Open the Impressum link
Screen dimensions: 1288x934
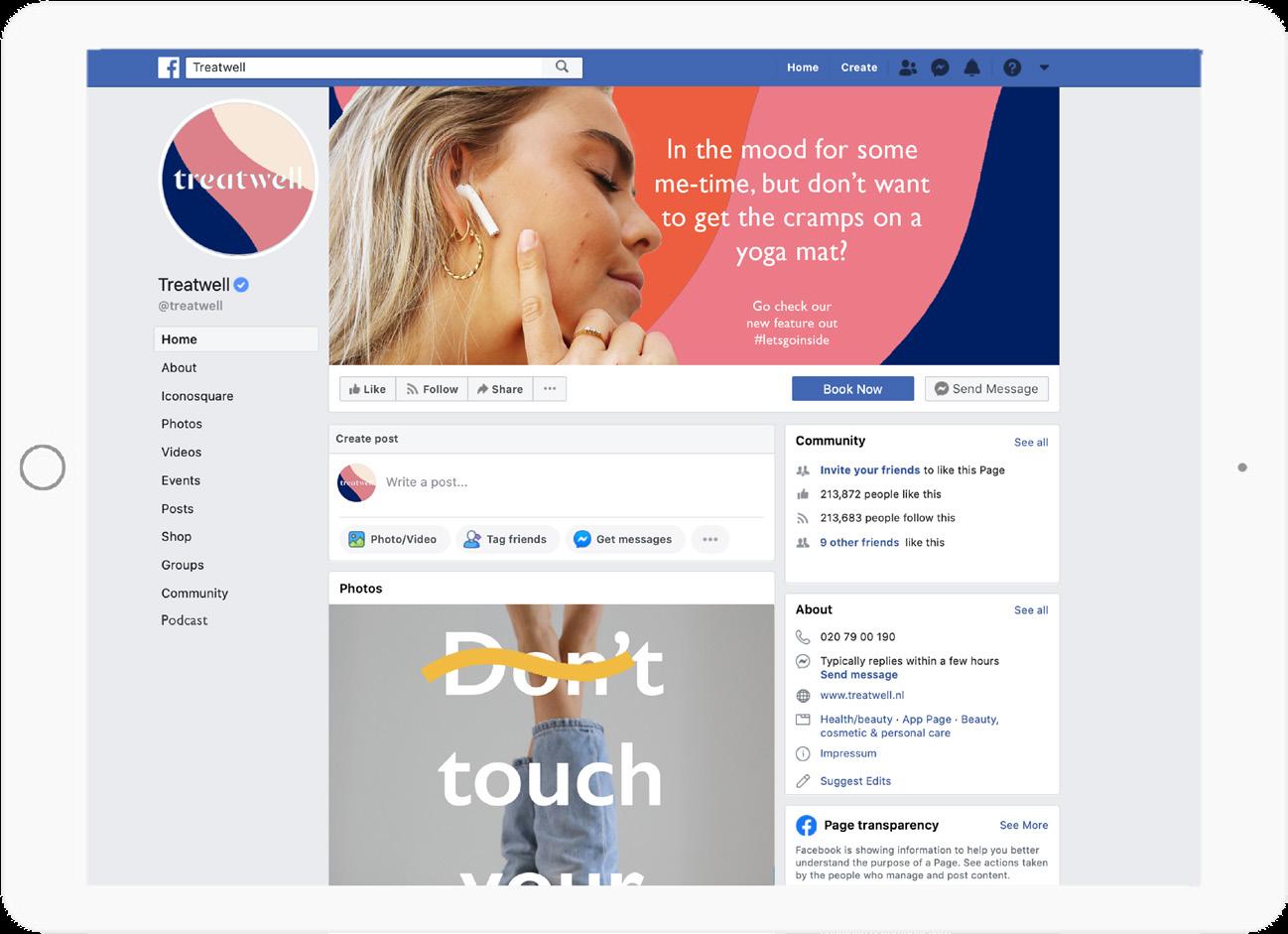(848, 754)
